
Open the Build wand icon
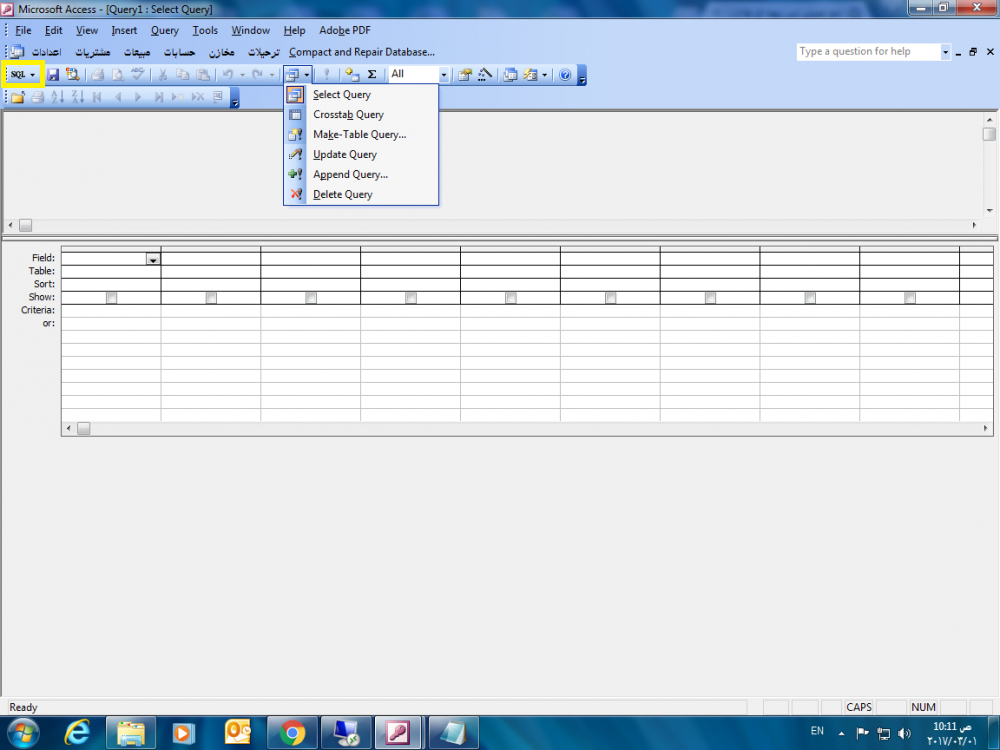[x=485, y=75]
